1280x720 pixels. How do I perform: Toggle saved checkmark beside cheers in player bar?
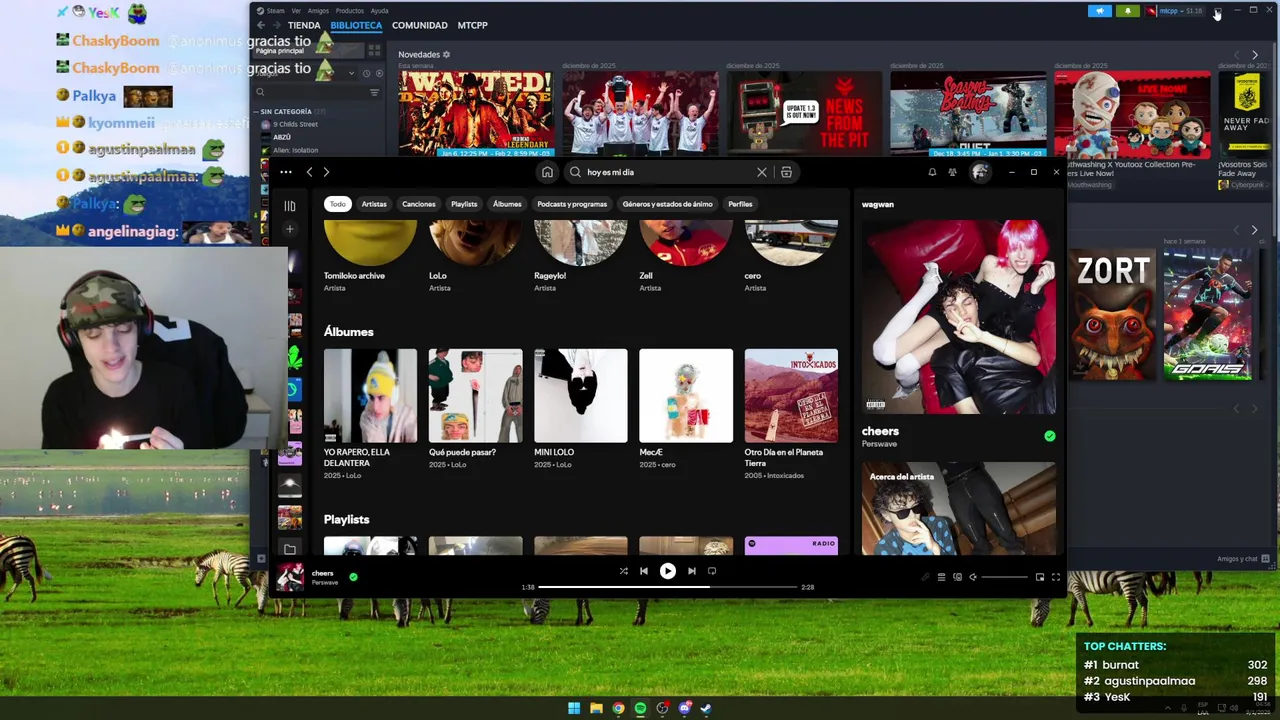click(x=353, y=577)
